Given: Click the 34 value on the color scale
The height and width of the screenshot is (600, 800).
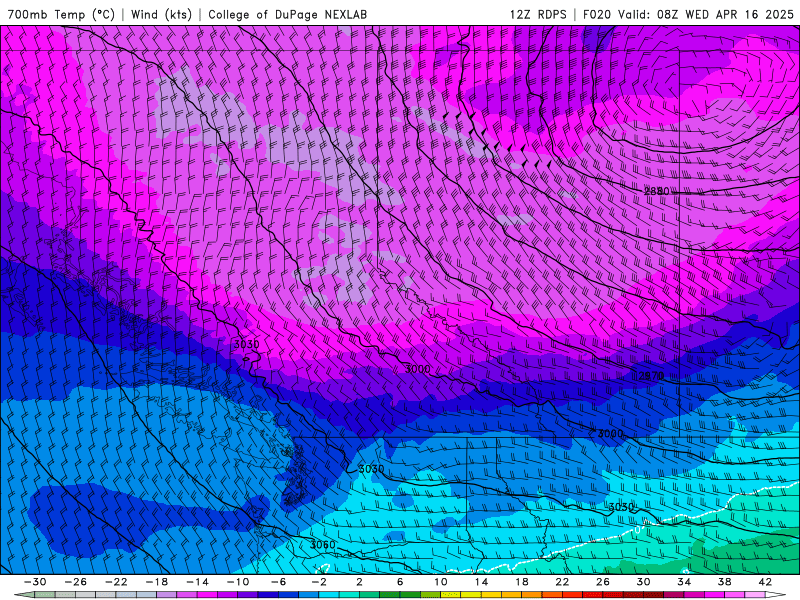Looking at the screenshot, I should coord(684,582).
